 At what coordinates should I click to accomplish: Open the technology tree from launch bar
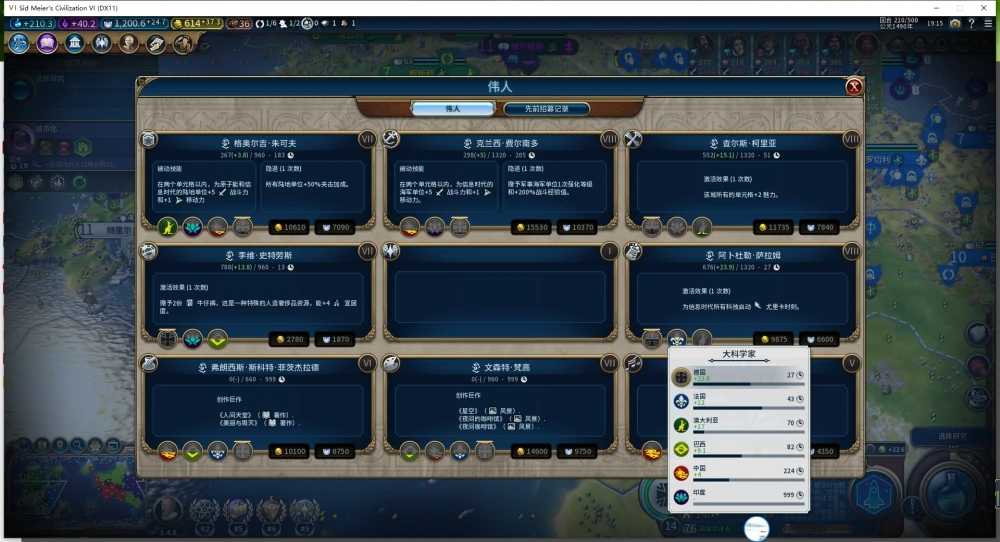19,43
